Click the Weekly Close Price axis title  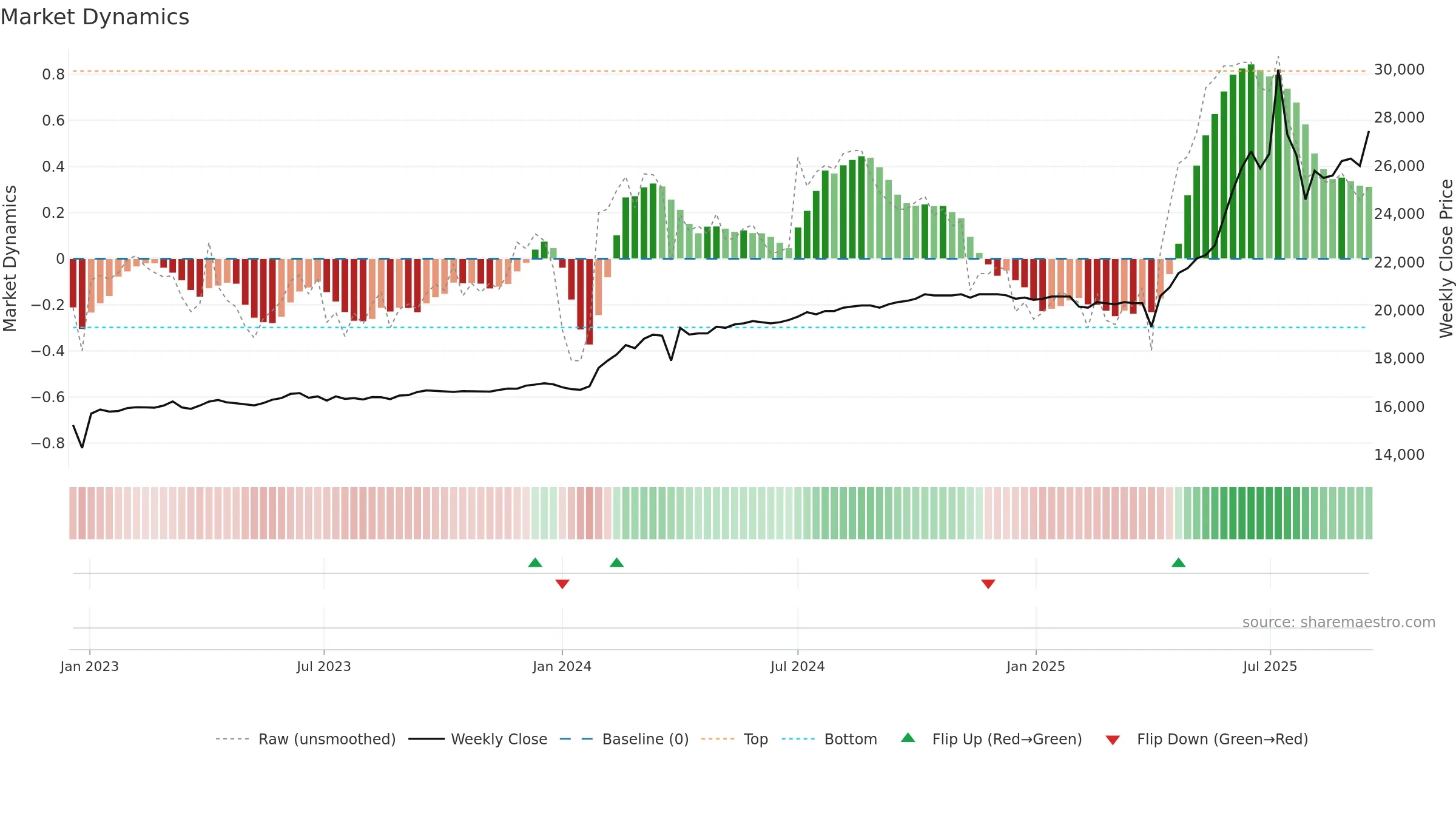1446,258
